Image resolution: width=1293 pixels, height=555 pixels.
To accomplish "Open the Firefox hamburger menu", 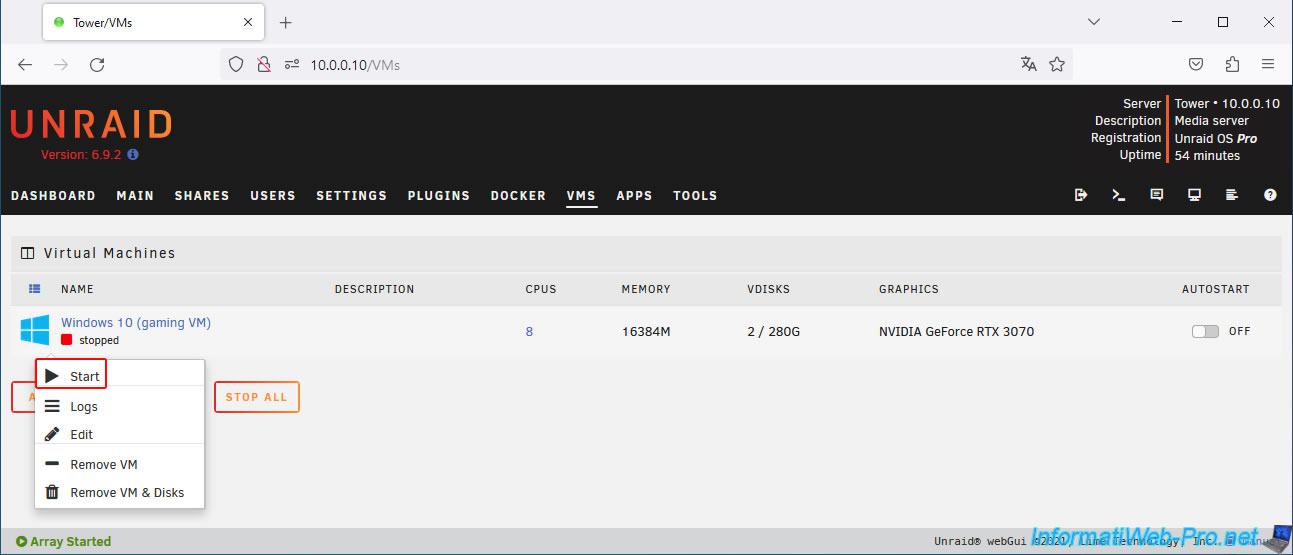I will pos(1268,64).
